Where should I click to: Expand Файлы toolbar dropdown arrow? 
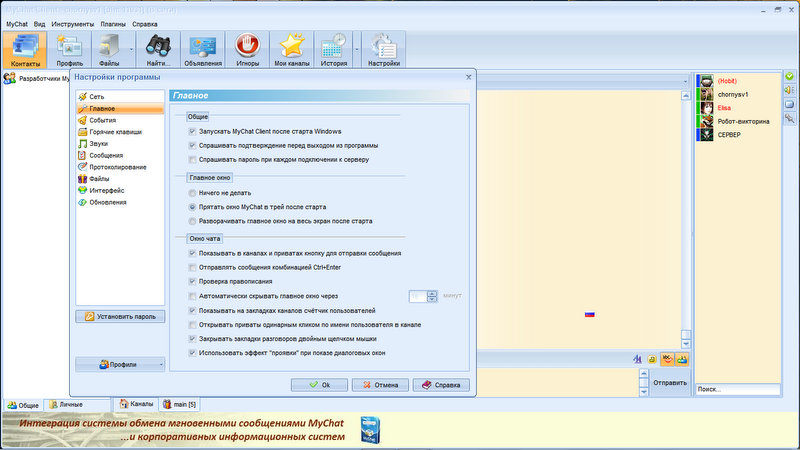(131, 50)
